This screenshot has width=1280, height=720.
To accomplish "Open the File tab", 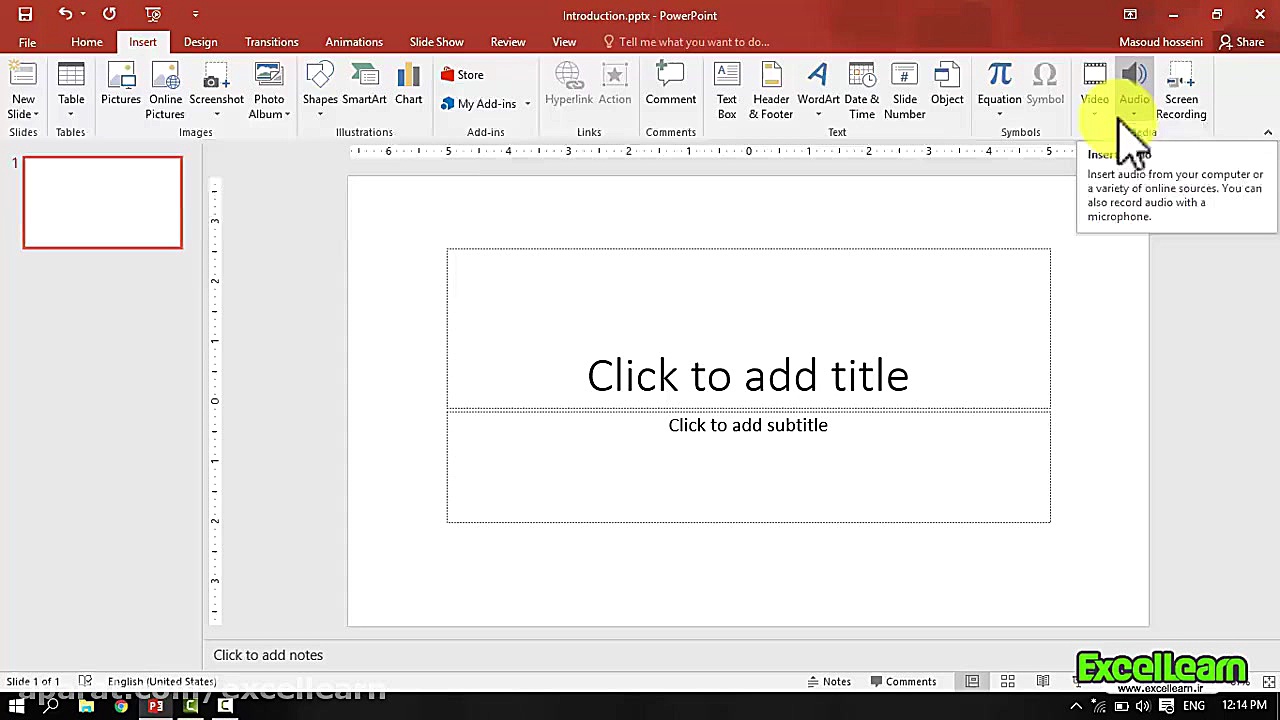I will [27, 42].
